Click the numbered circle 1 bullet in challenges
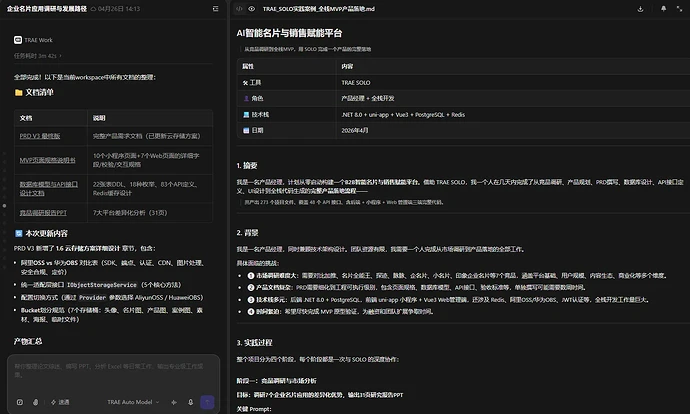Viewport: 690px width, 414px height. tap(251, 275)
